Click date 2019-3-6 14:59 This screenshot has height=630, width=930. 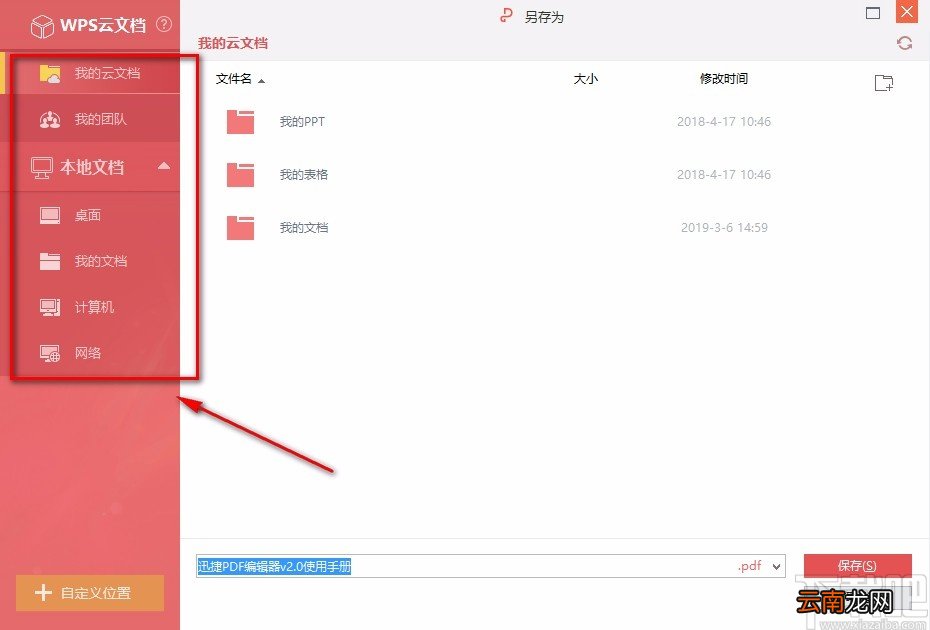tap(724, 227)
